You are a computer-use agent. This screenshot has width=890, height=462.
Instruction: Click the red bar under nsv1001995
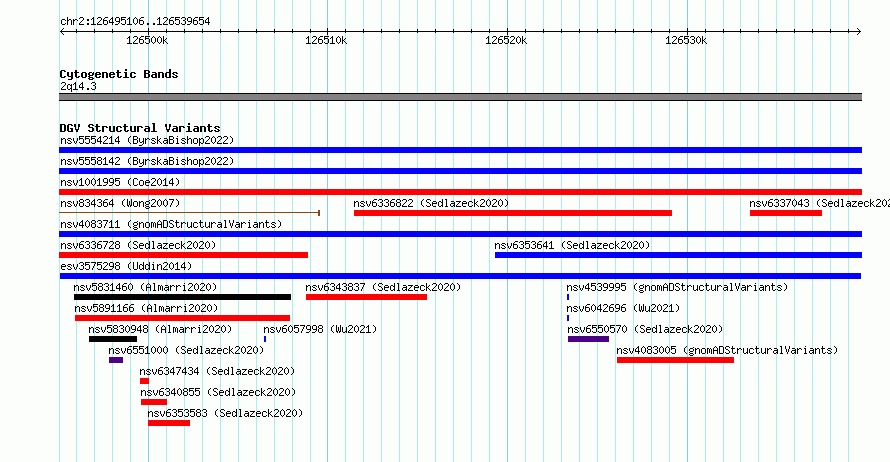click(460, 192)
